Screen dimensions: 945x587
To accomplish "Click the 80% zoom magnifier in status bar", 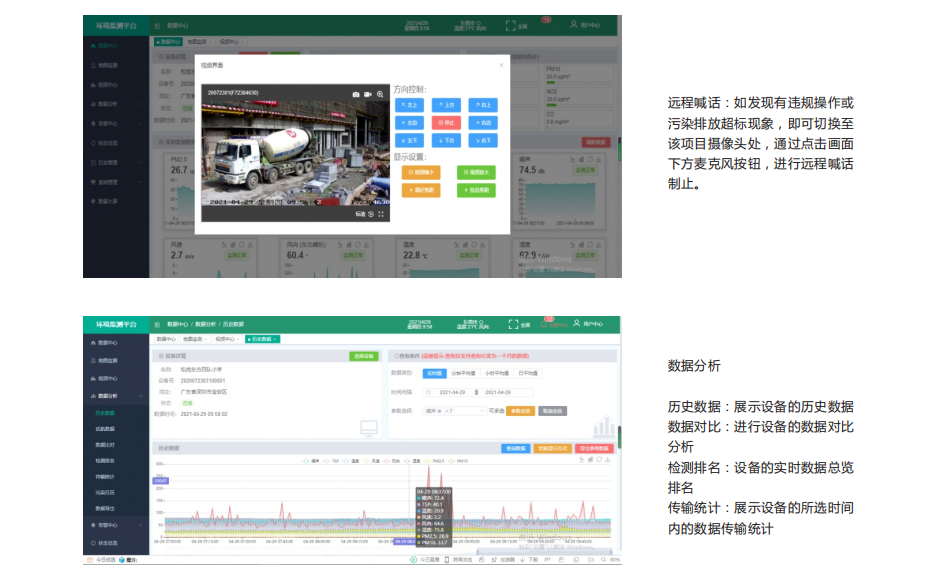I will [603, 560].
